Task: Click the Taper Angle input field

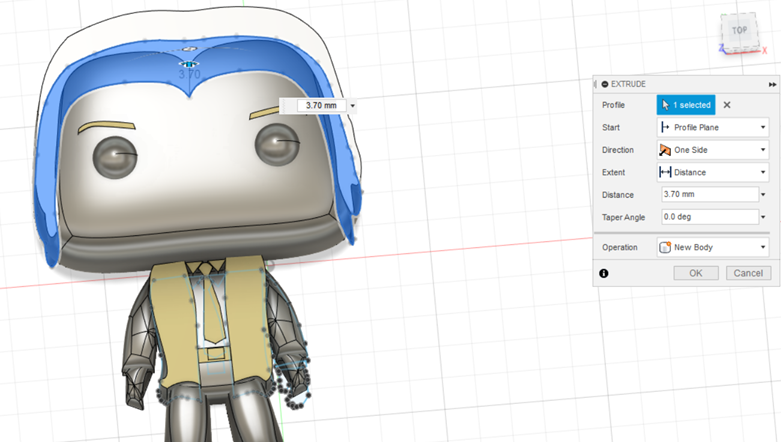Action: [710, 217]
